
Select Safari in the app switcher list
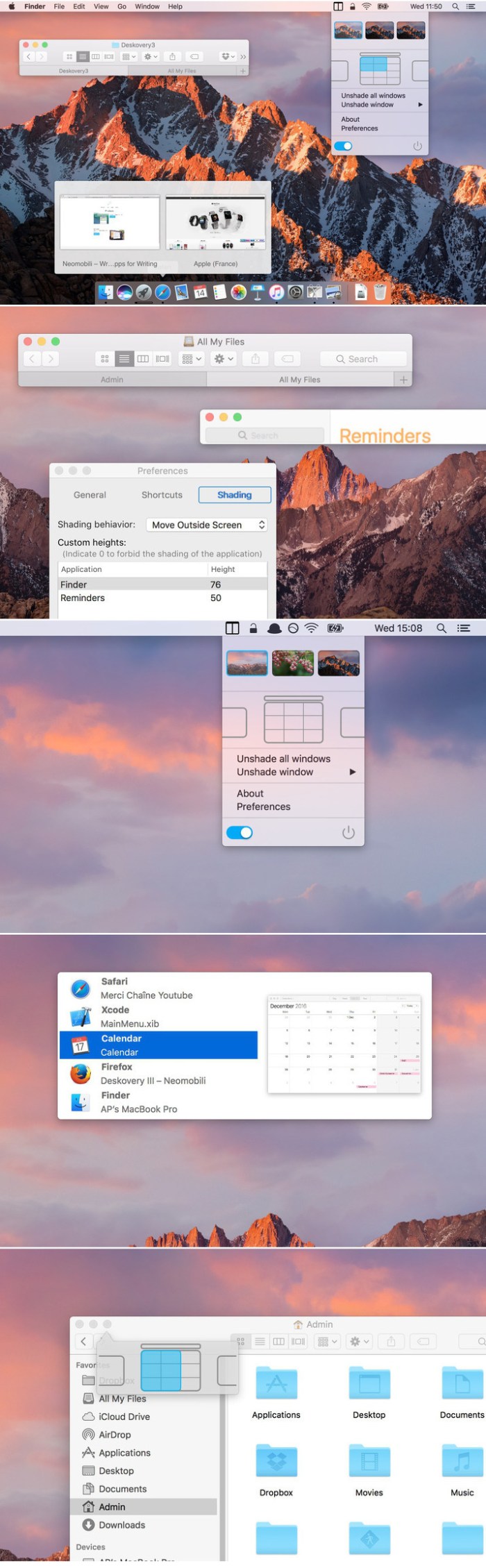click(158, 988)
